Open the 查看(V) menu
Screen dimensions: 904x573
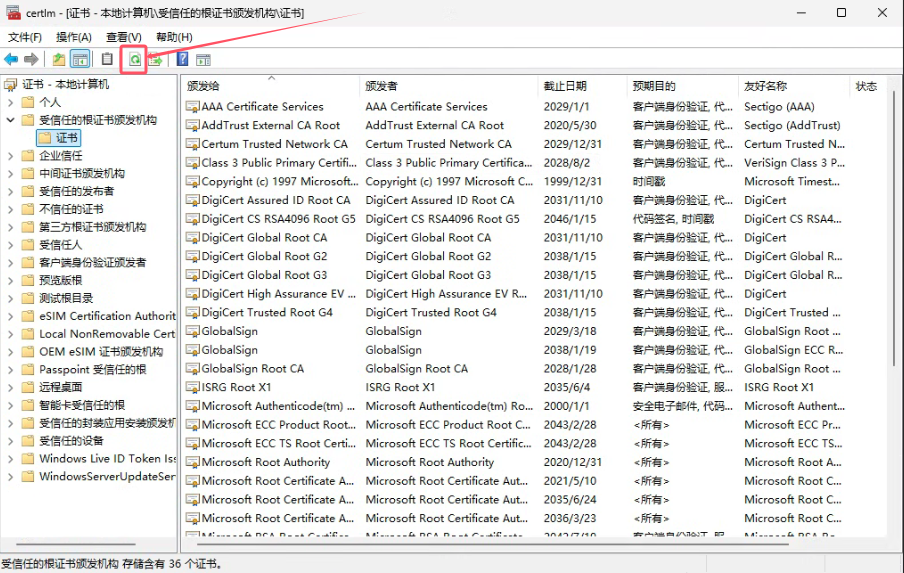[x=124, y=37]
